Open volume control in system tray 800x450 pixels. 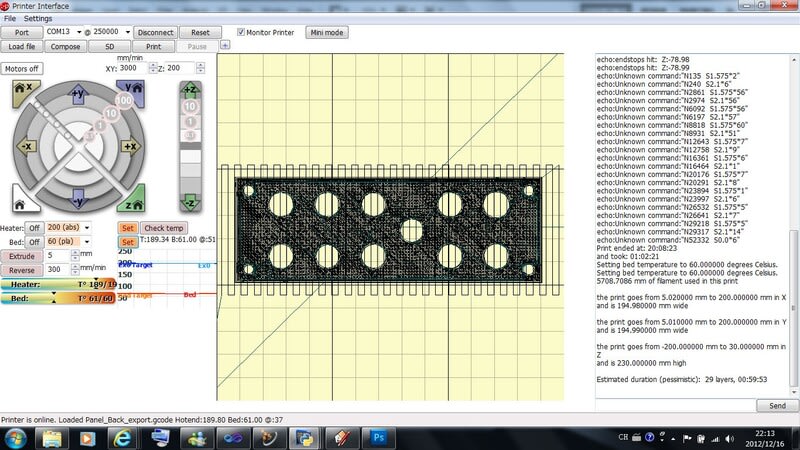730,438
